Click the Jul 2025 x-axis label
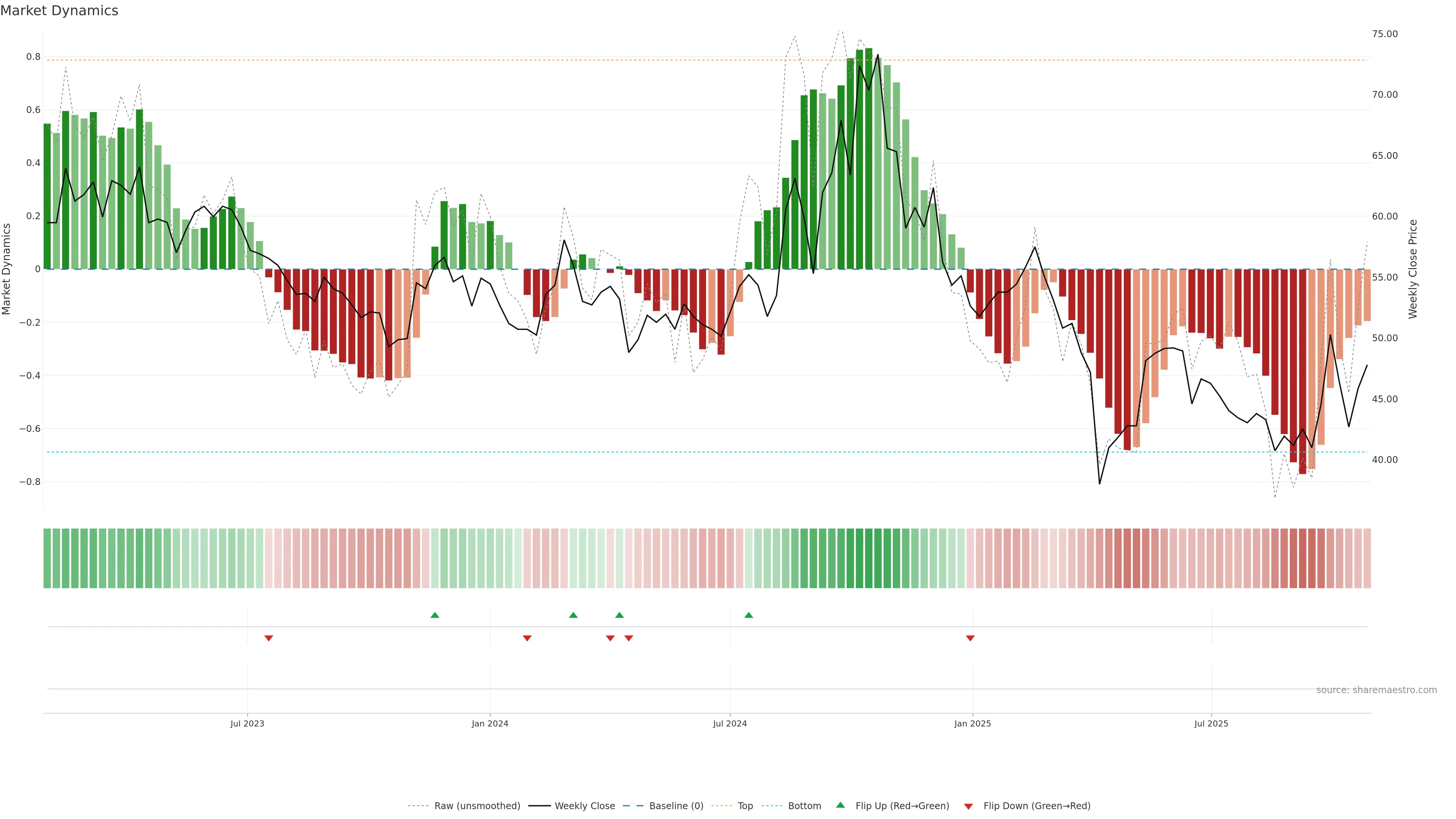 1211,723
